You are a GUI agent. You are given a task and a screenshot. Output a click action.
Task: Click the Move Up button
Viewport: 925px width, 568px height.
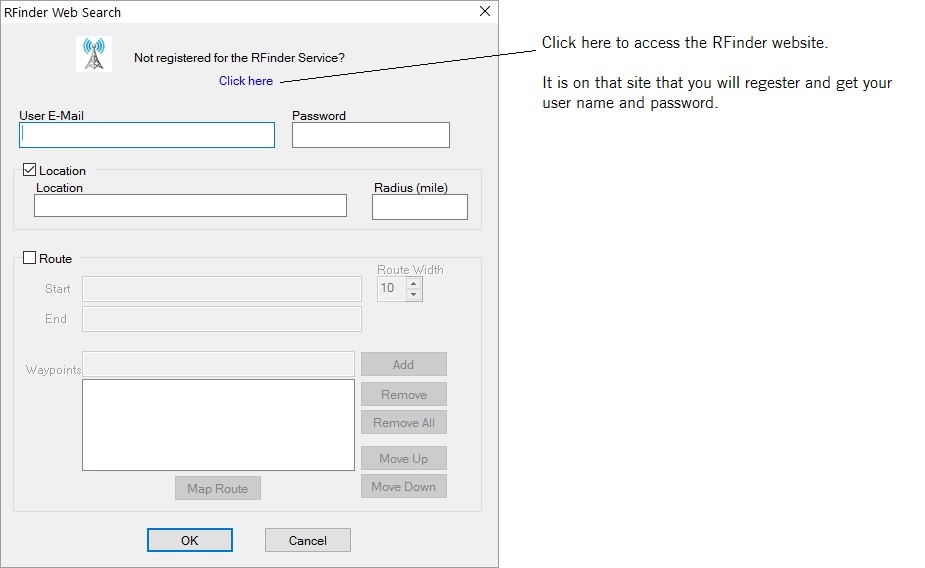click(404, 458)
